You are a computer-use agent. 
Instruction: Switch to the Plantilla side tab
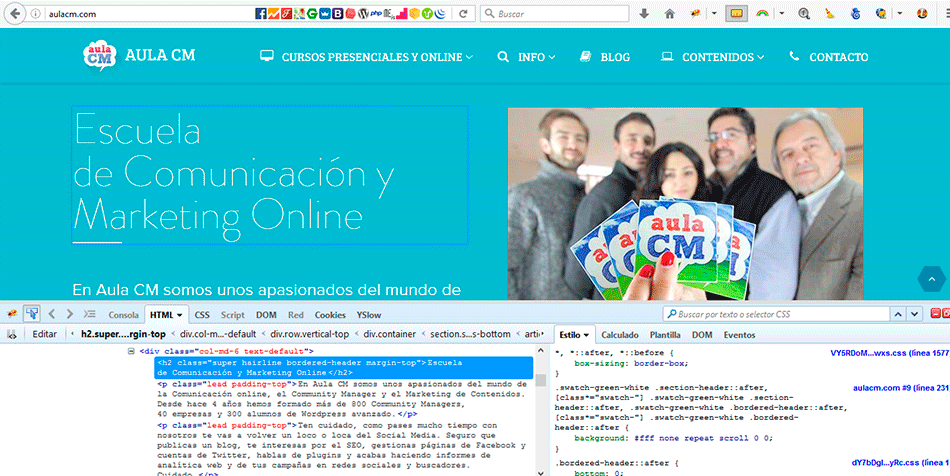[665, 335]
